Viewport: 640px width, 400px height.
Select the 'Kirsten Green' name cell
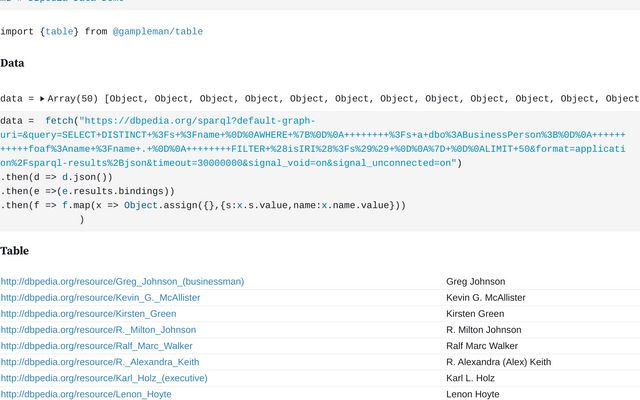475,314
